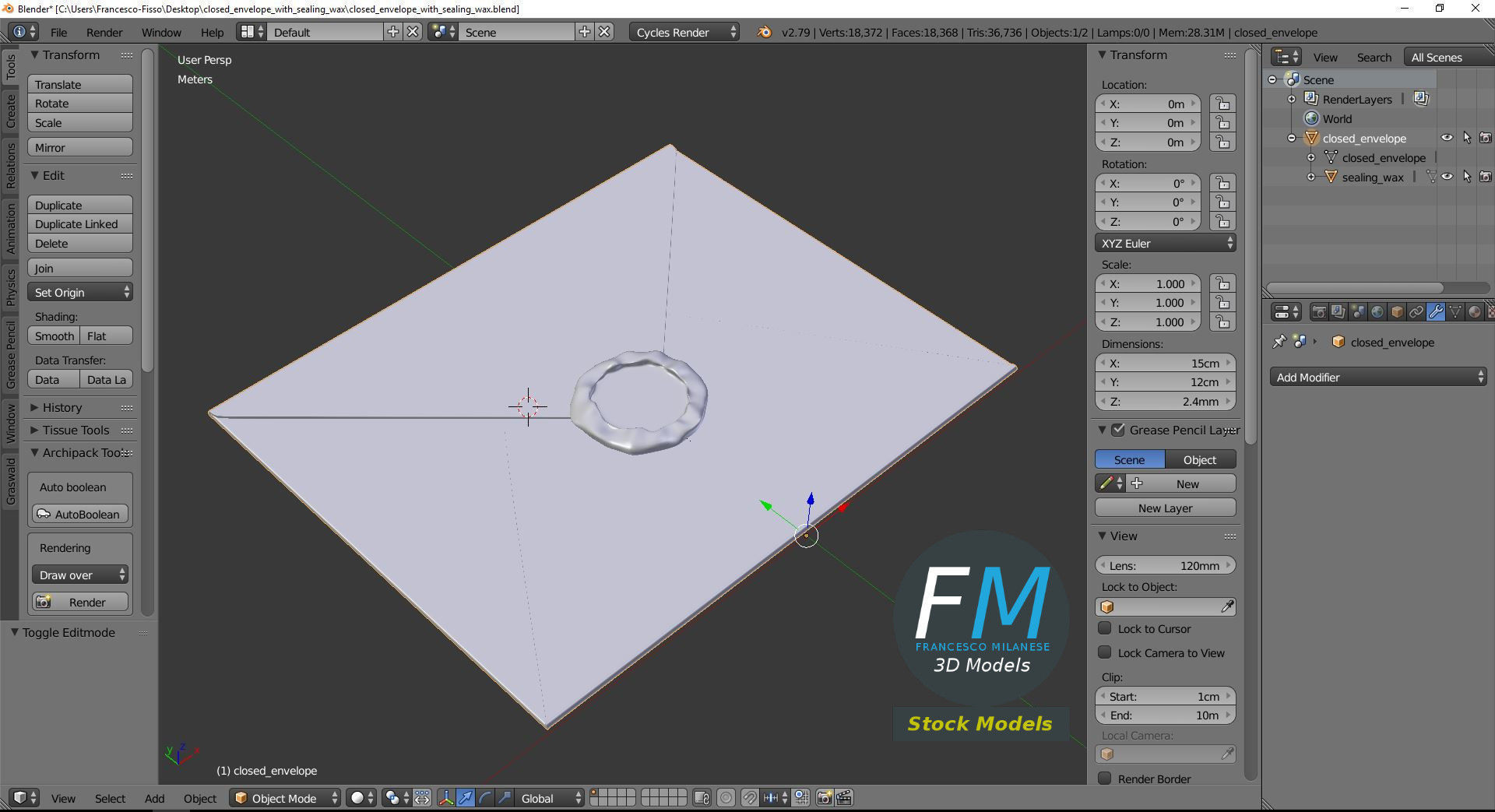This screenshot has height=812, width=1495.
Task: Open the Draw over dropdown
Action: pyautogui.click(x=80, y=575)
